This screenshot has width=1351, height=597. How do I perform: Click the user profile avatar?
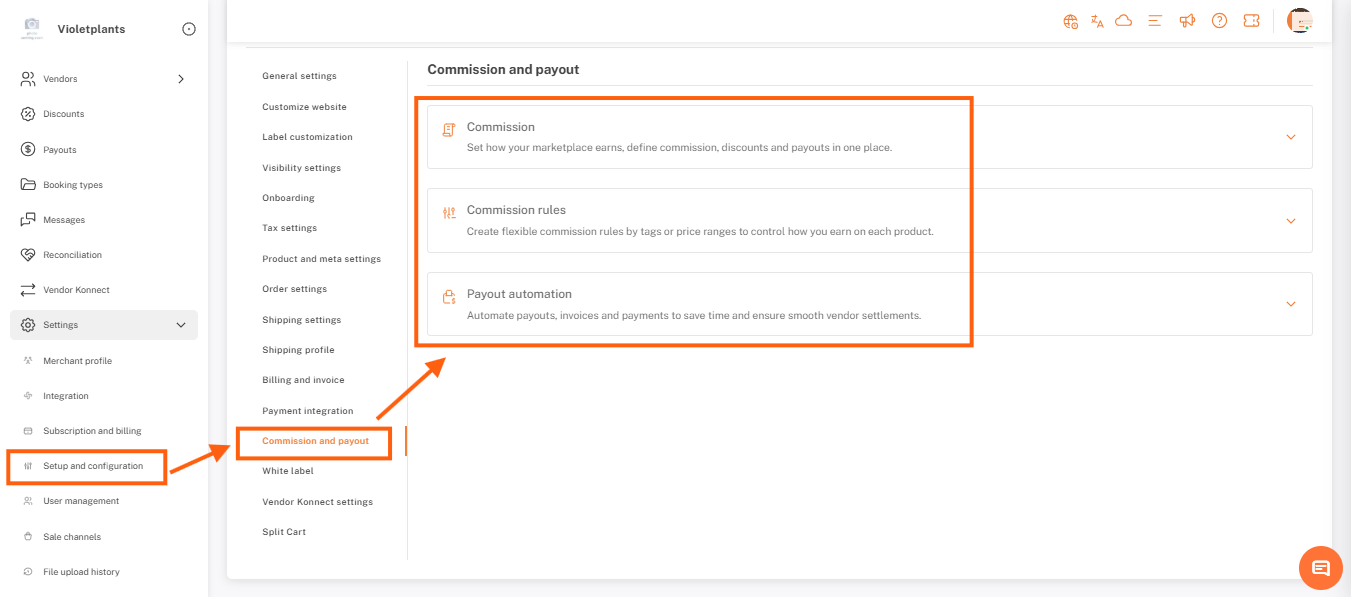(x=1299, y=21)
